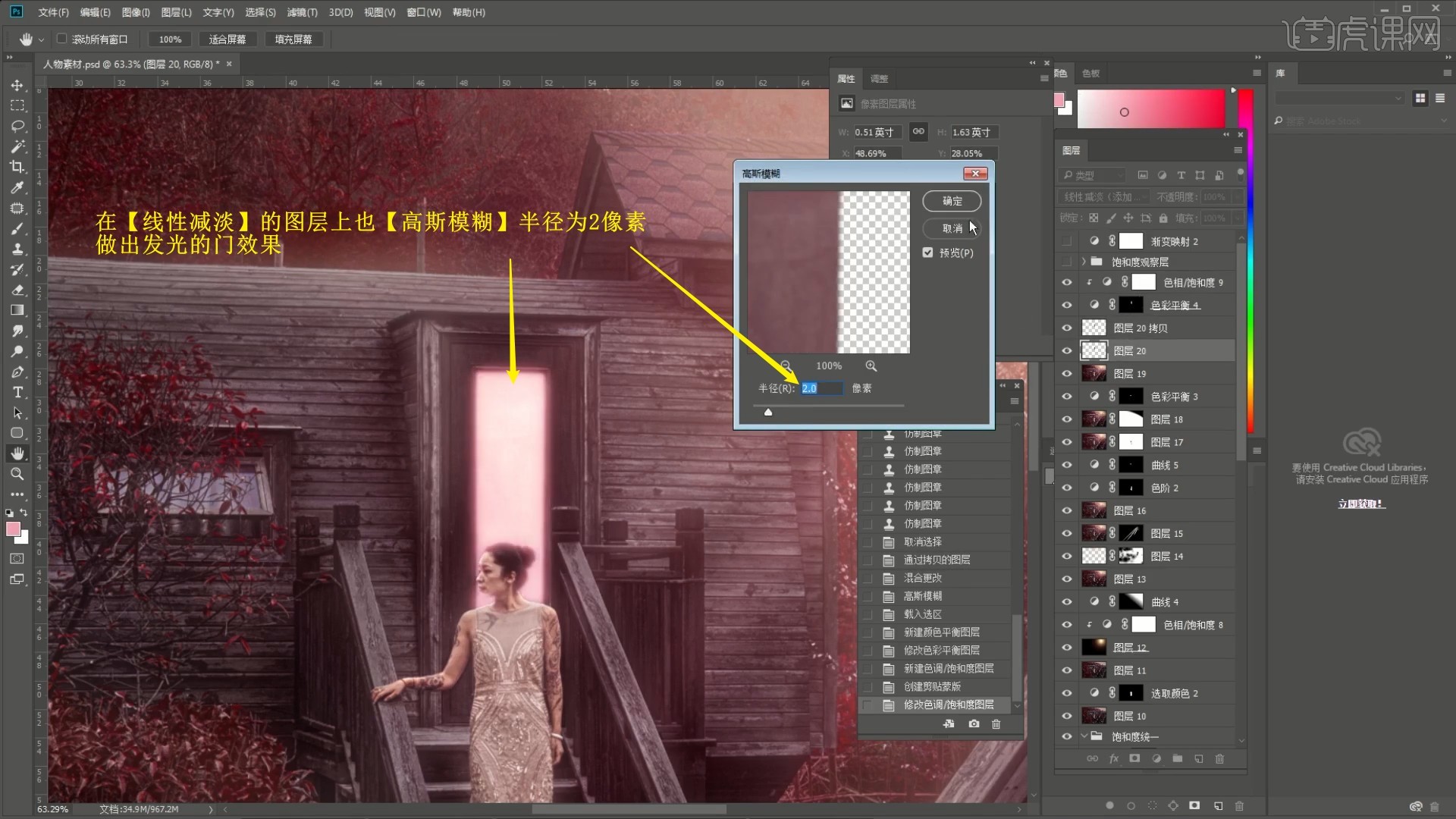
Task: Switch to the 调整 tab
Action: pos(879,79)
